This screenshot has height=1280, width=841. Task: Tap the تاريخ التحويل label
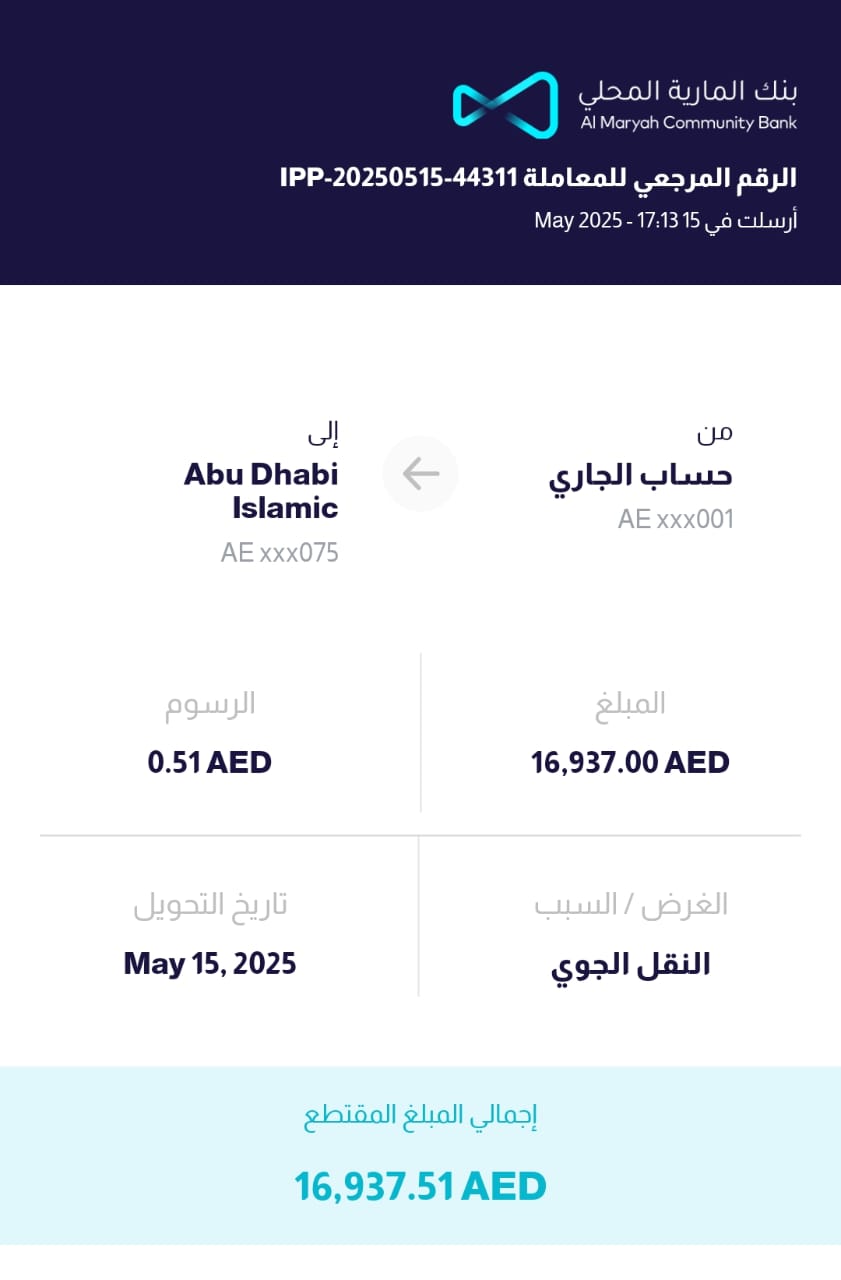pyautogui.click(x=210, y=905)
